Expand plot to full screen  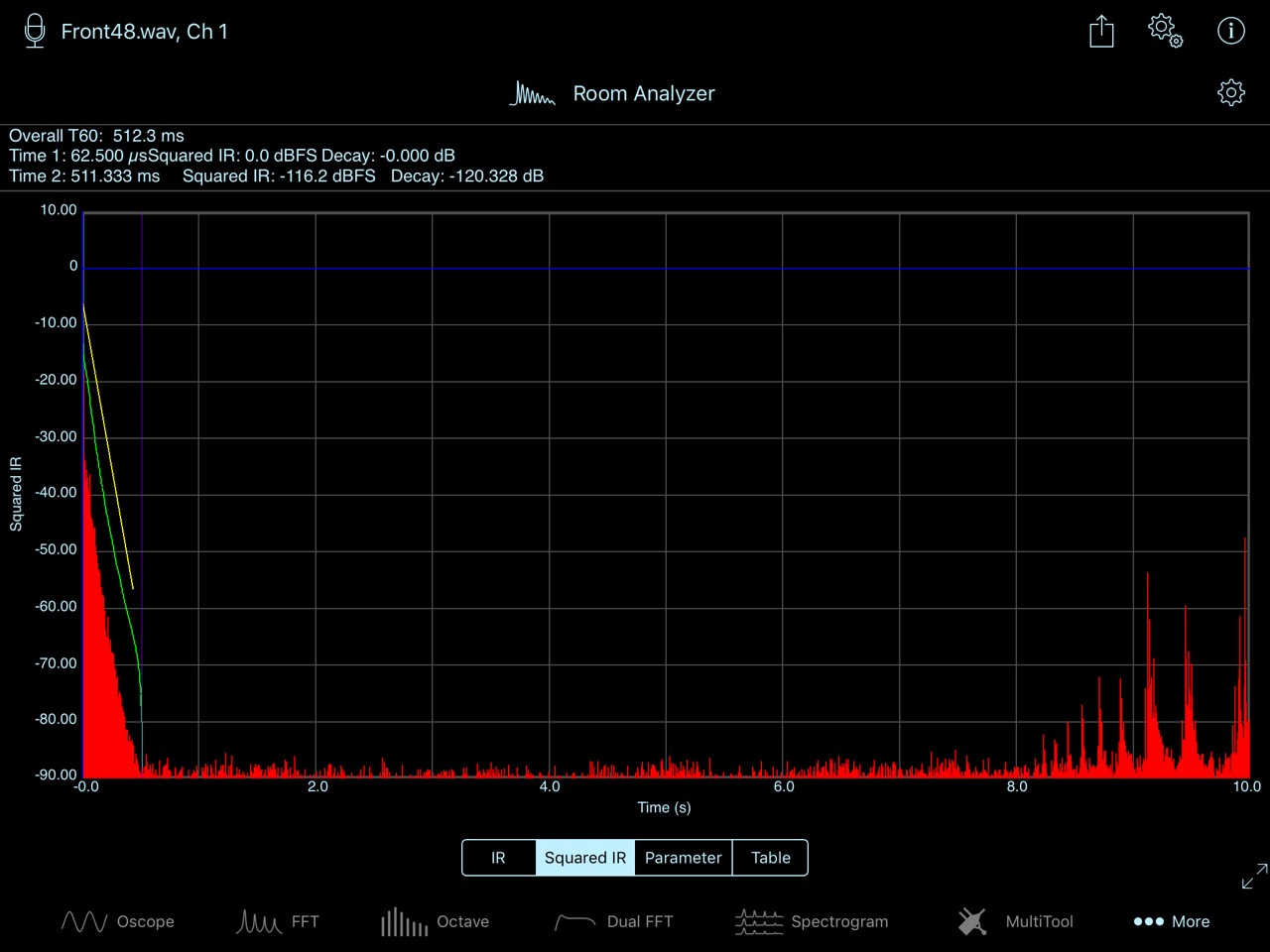click(x=1254, y=876)
